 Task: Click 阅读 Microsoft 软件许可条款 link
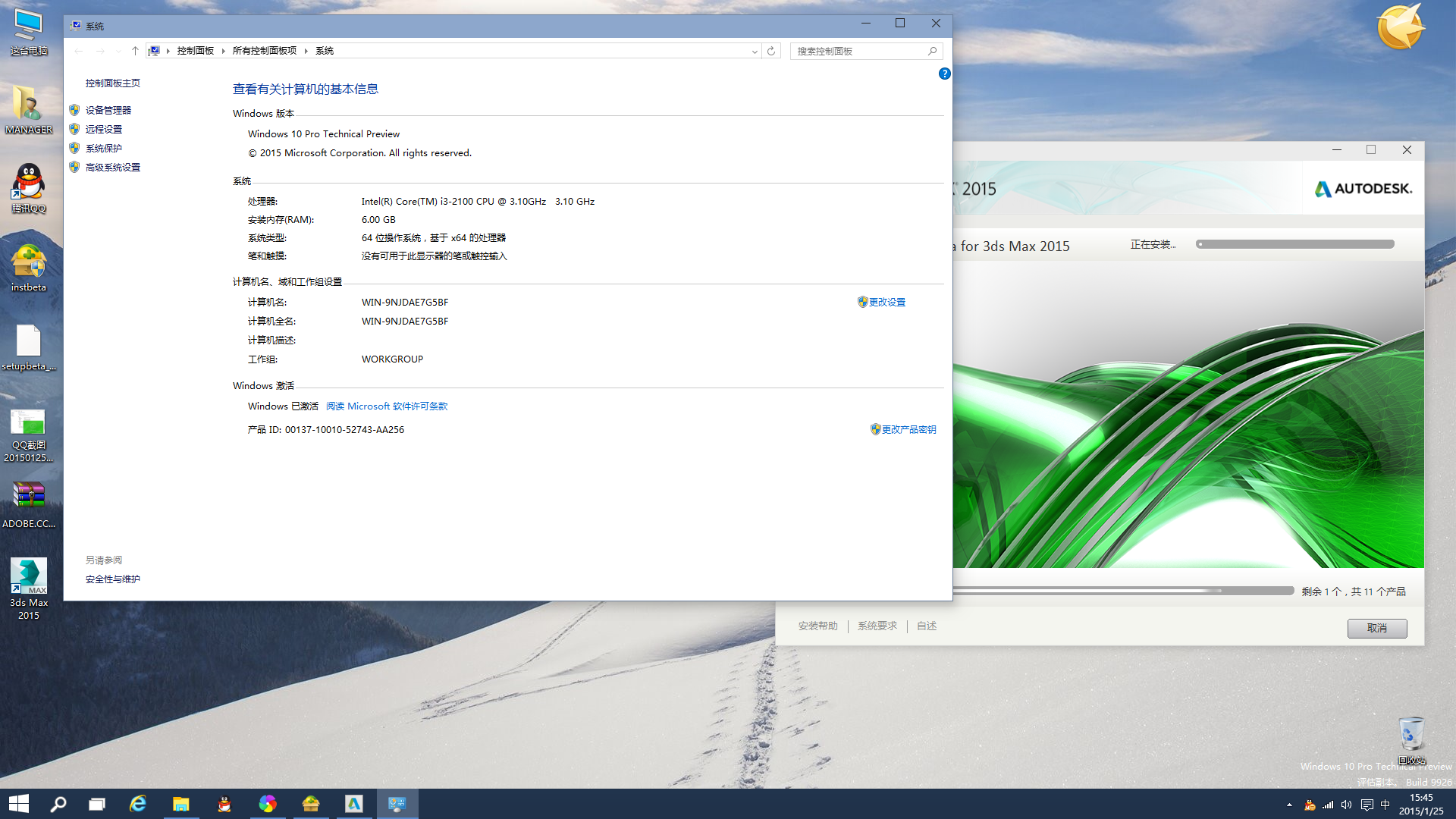[387, 405]
